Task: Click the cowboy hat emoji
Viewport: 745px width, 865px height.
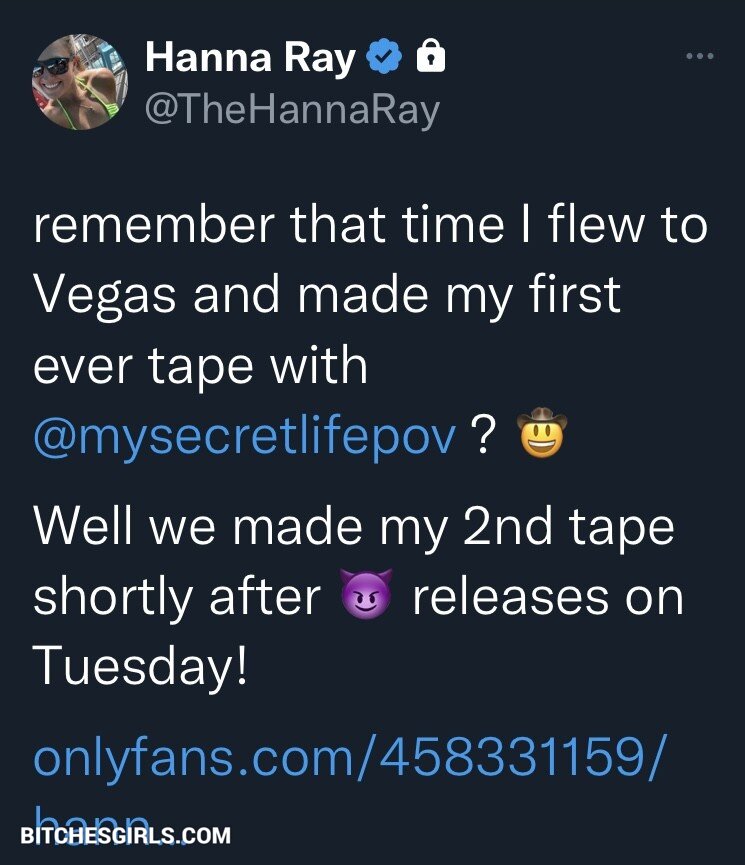Action: point(541,437)
